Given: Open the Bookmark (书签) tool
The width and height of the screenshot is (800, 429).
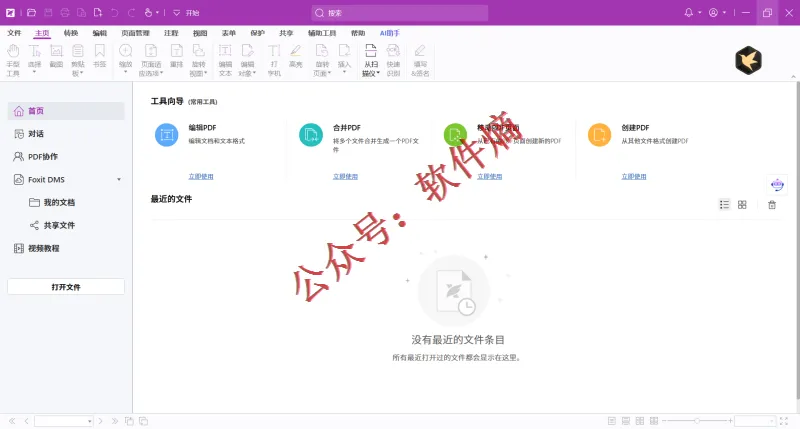Looking at the screenshot, I should (99, 56).
